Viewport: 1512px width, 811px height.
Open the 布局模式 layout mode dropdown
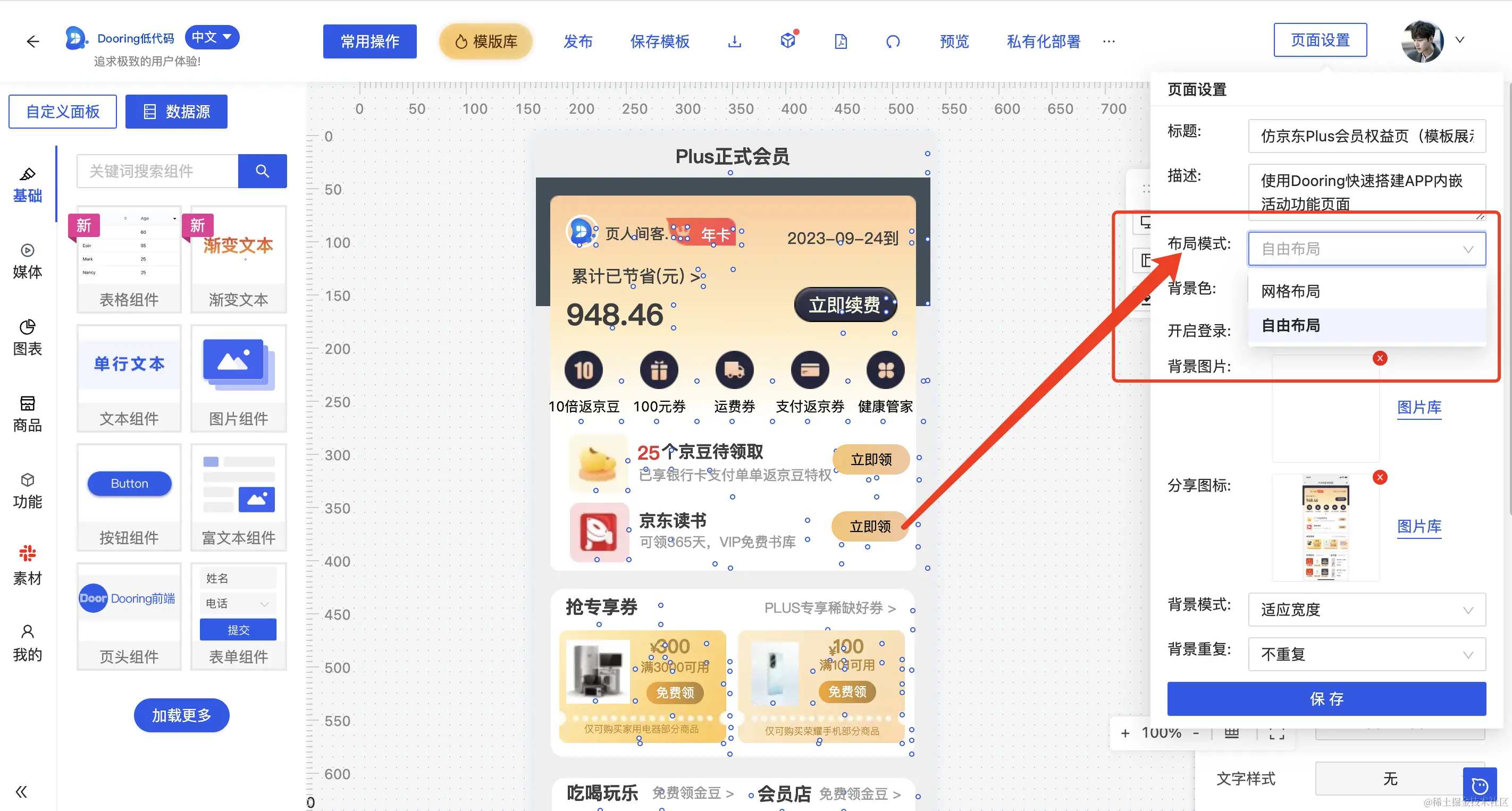coord(1366,249)
